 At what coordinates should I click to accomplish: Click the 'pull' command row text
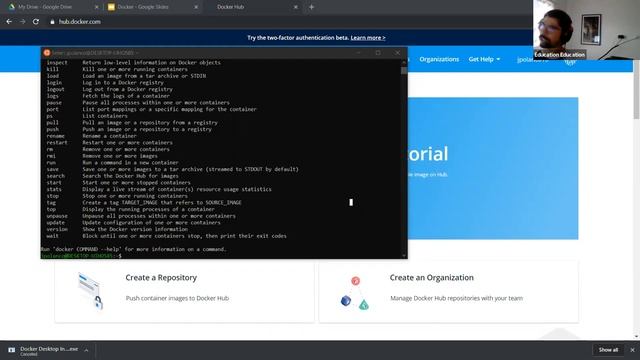tap(132, 122)
